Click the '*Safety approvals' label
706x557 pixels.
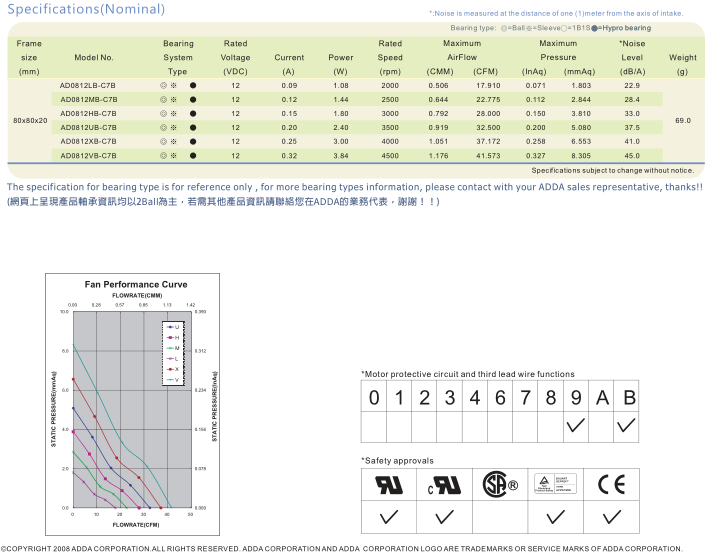(x=397, y=461)
